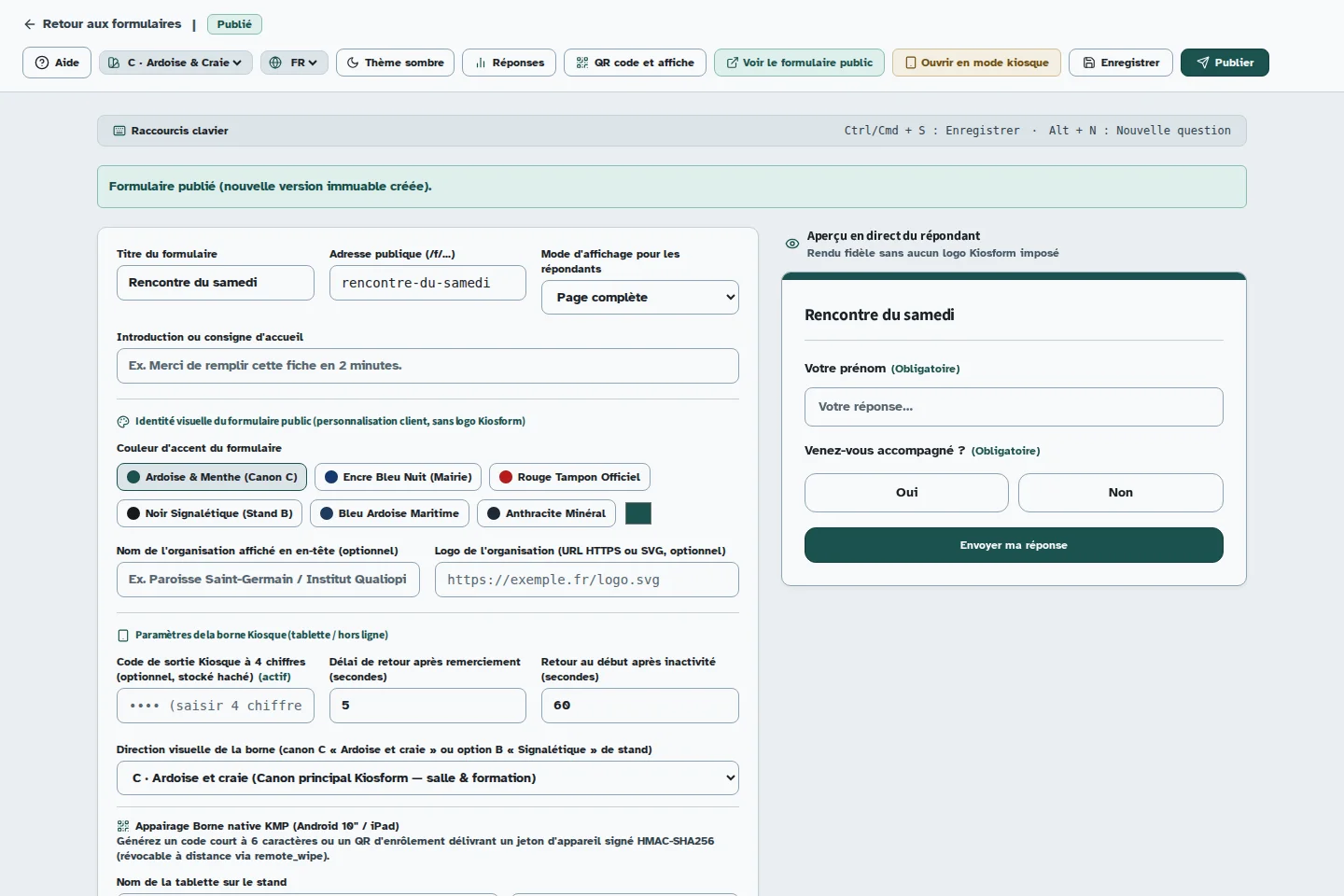The width and height of the screenshot is (1344, 896).
Task: Select Ardoise & Menthe (Canon C) accent color
Action: point(212,477)
